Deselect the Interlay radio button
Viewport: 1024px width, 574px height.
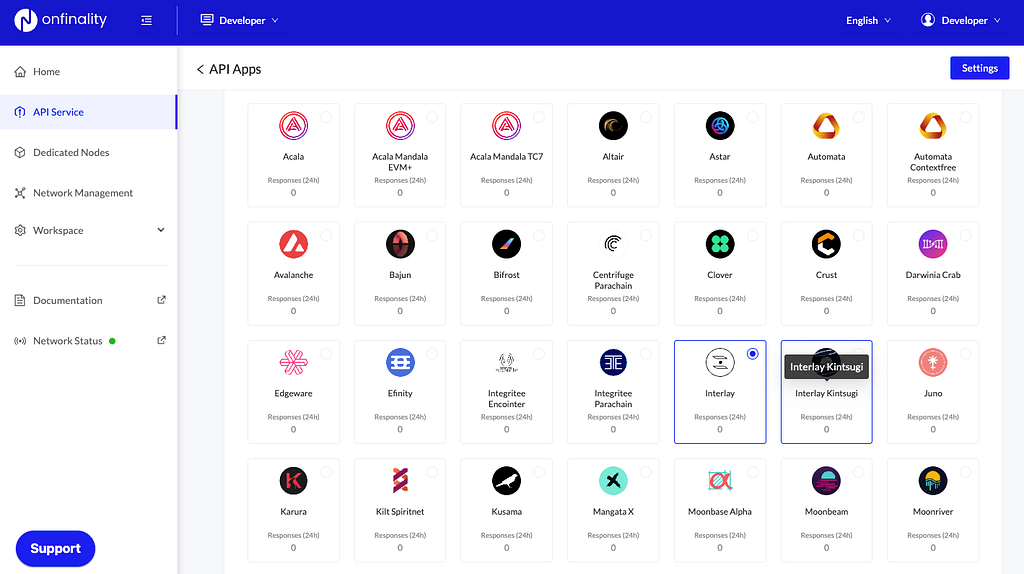pyautogui.click(x=752, y=353)
